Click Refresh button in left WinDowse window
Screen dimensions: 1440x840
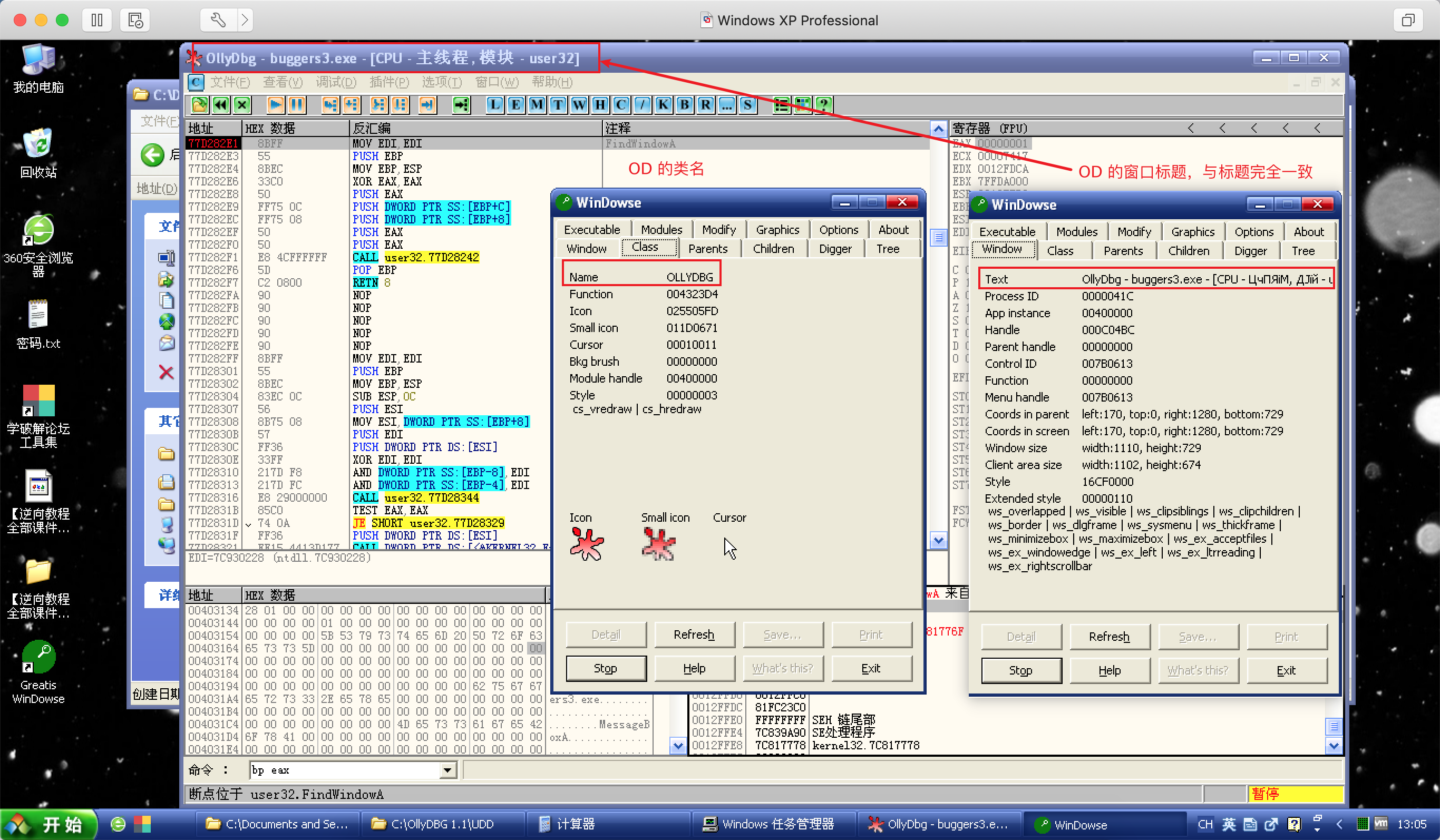(694, 634)
